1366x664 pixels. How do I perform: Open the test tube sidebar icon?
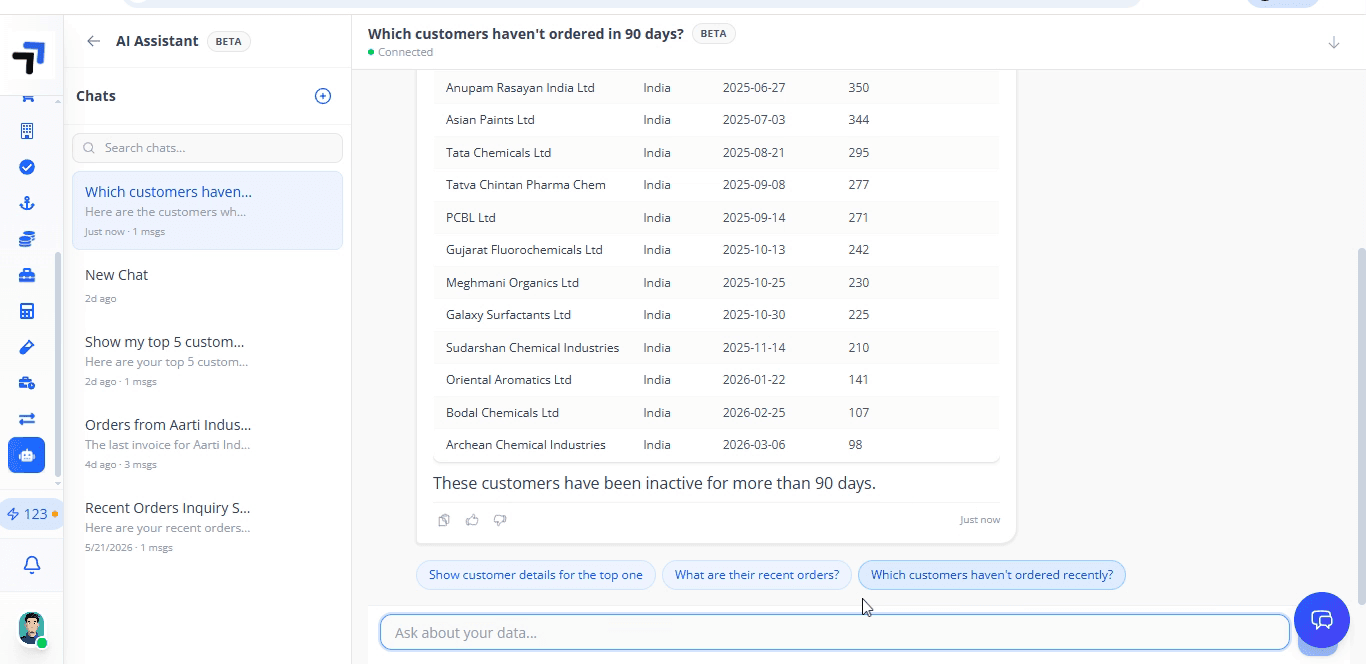(27, 347)
